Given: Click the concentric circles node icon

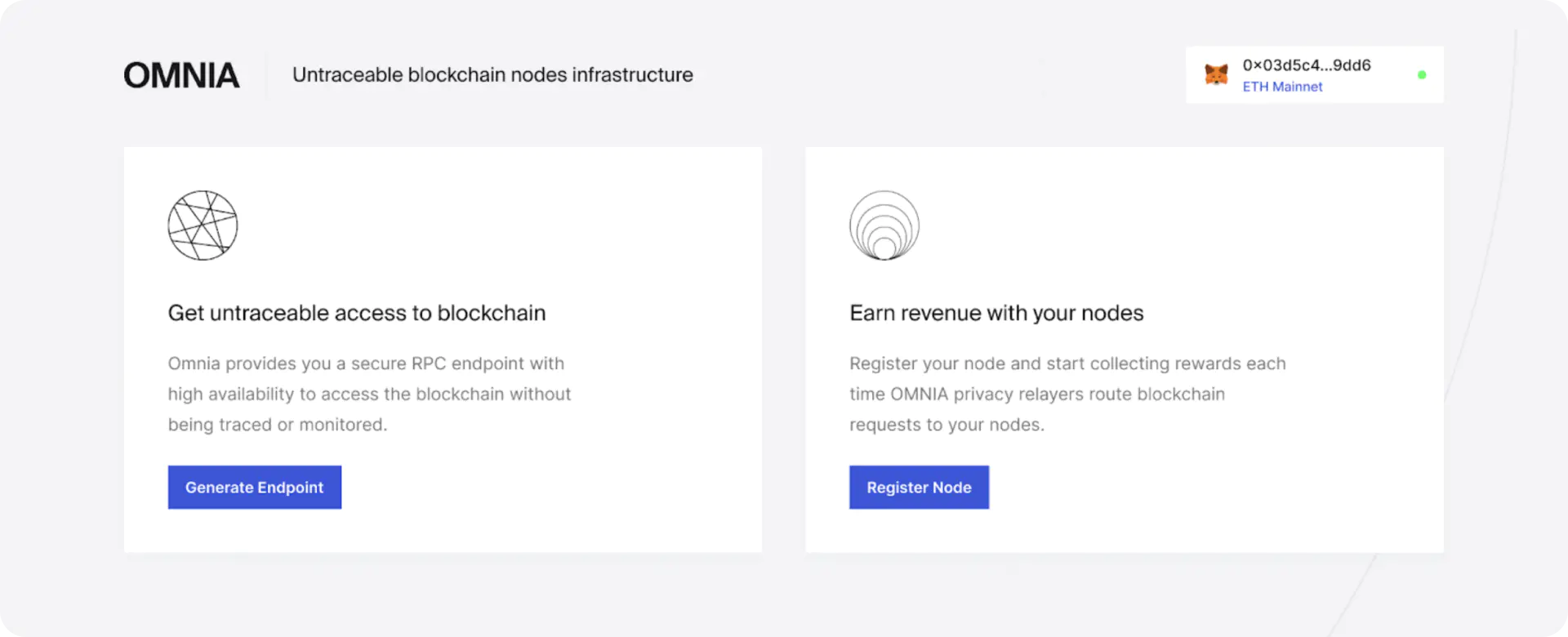Looking at the screenshot, I should pos(884,225).
